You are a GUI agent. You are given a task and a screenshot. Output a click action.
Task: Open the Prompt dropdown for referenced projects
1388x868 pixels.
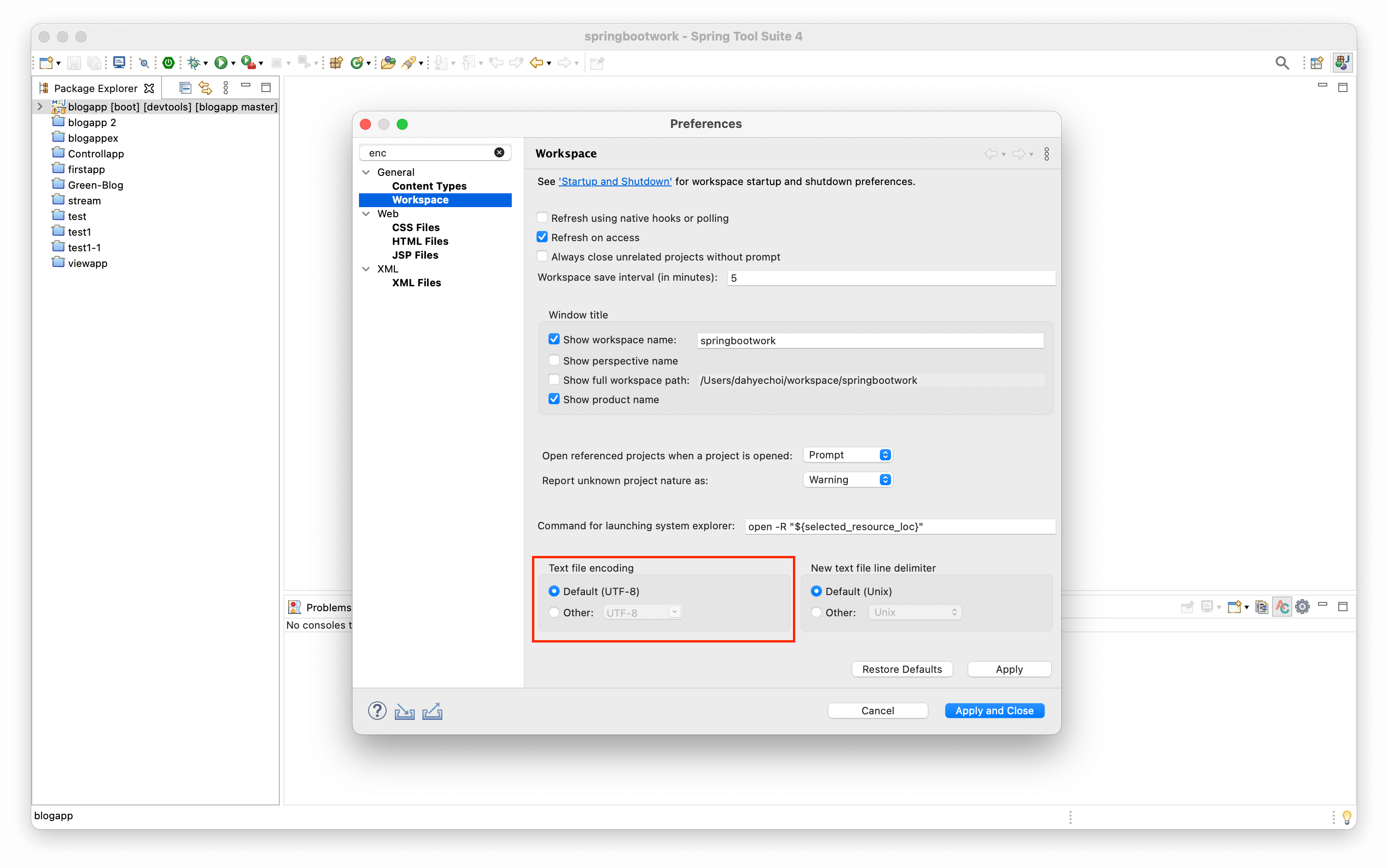[x=847, y=455]
